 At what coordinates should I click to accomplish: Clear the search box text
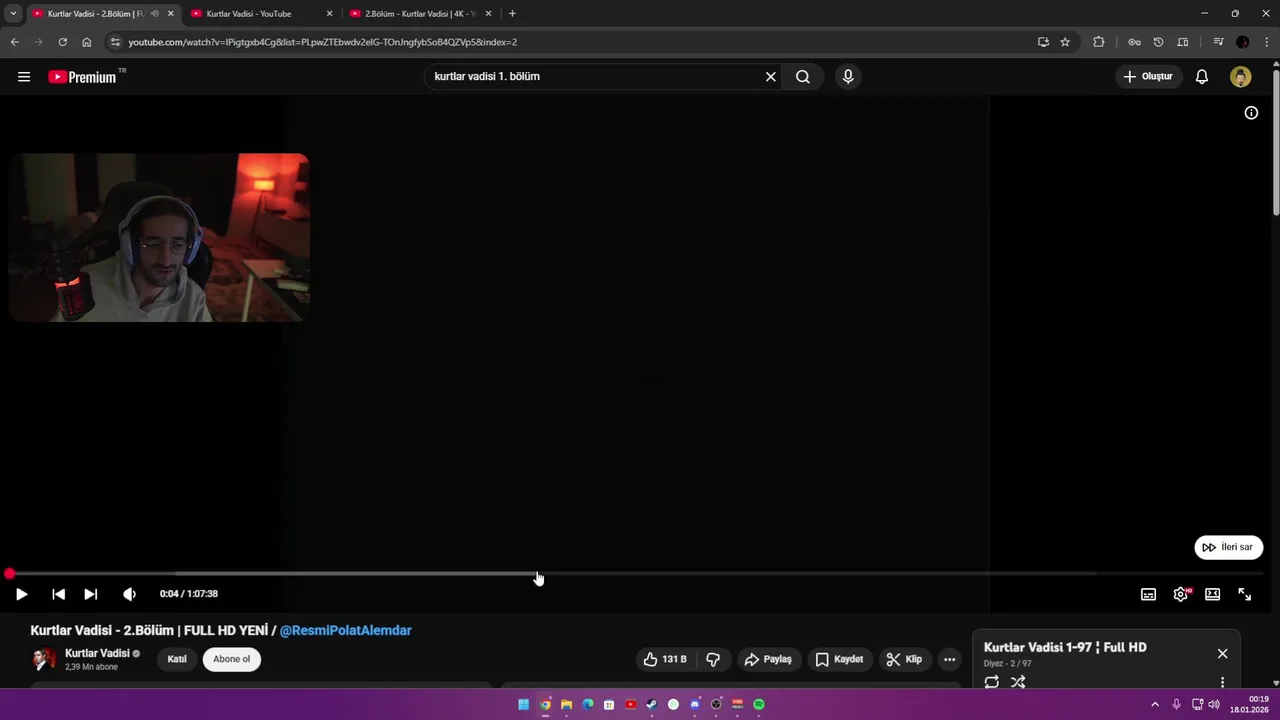pos(770,77)
